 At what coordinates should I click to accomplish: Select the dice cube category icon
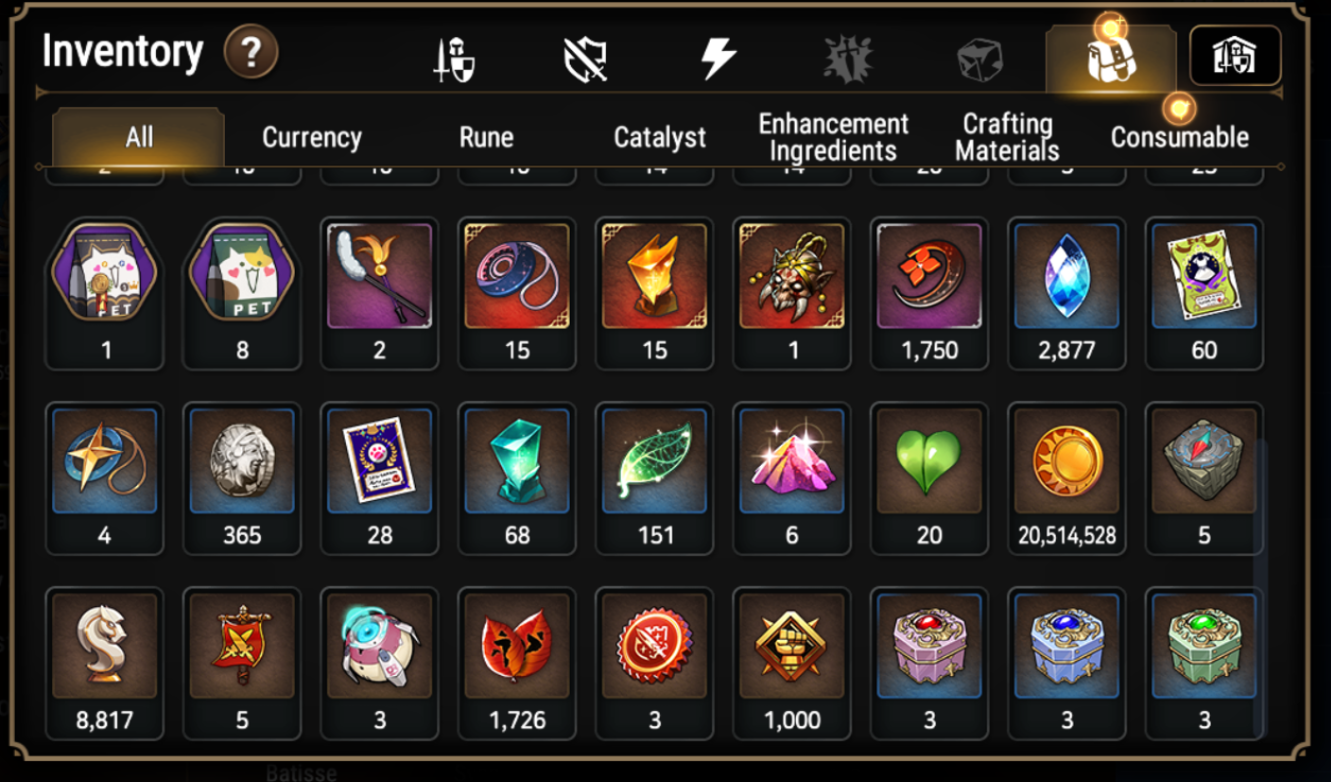(x=979, y=60)
